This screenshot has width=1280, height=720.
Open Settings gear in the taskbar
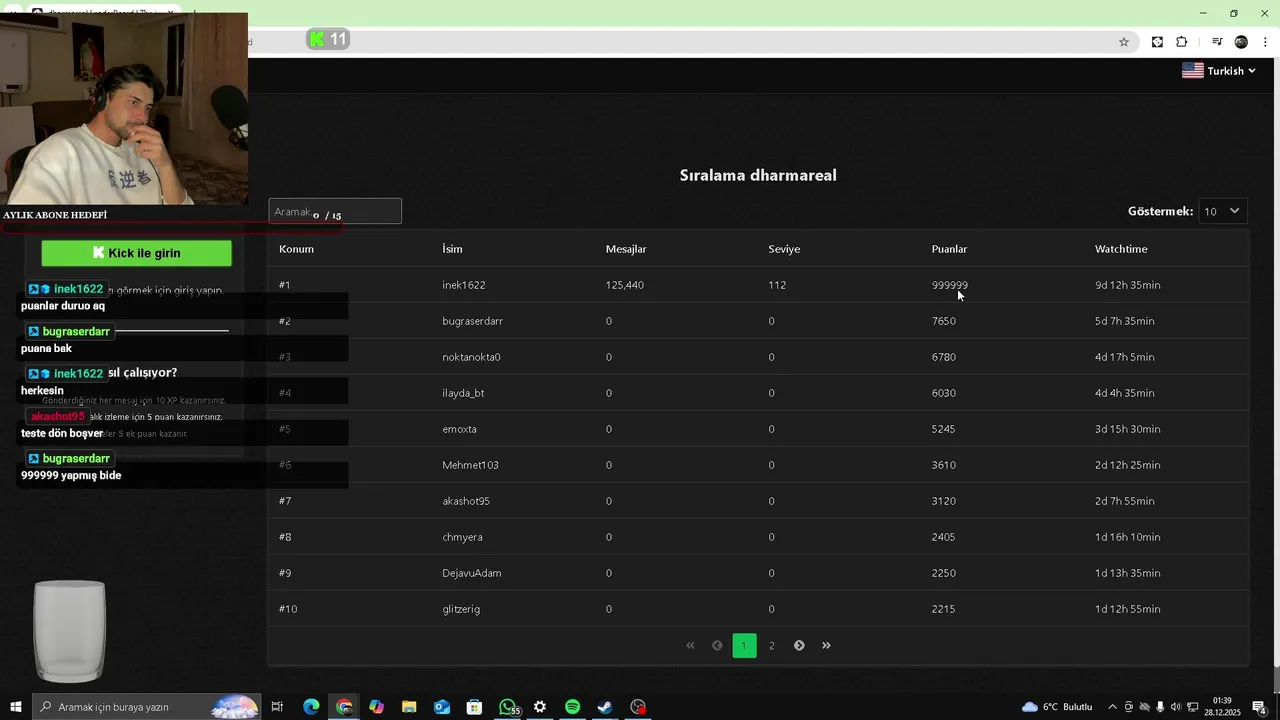point(540,707)
